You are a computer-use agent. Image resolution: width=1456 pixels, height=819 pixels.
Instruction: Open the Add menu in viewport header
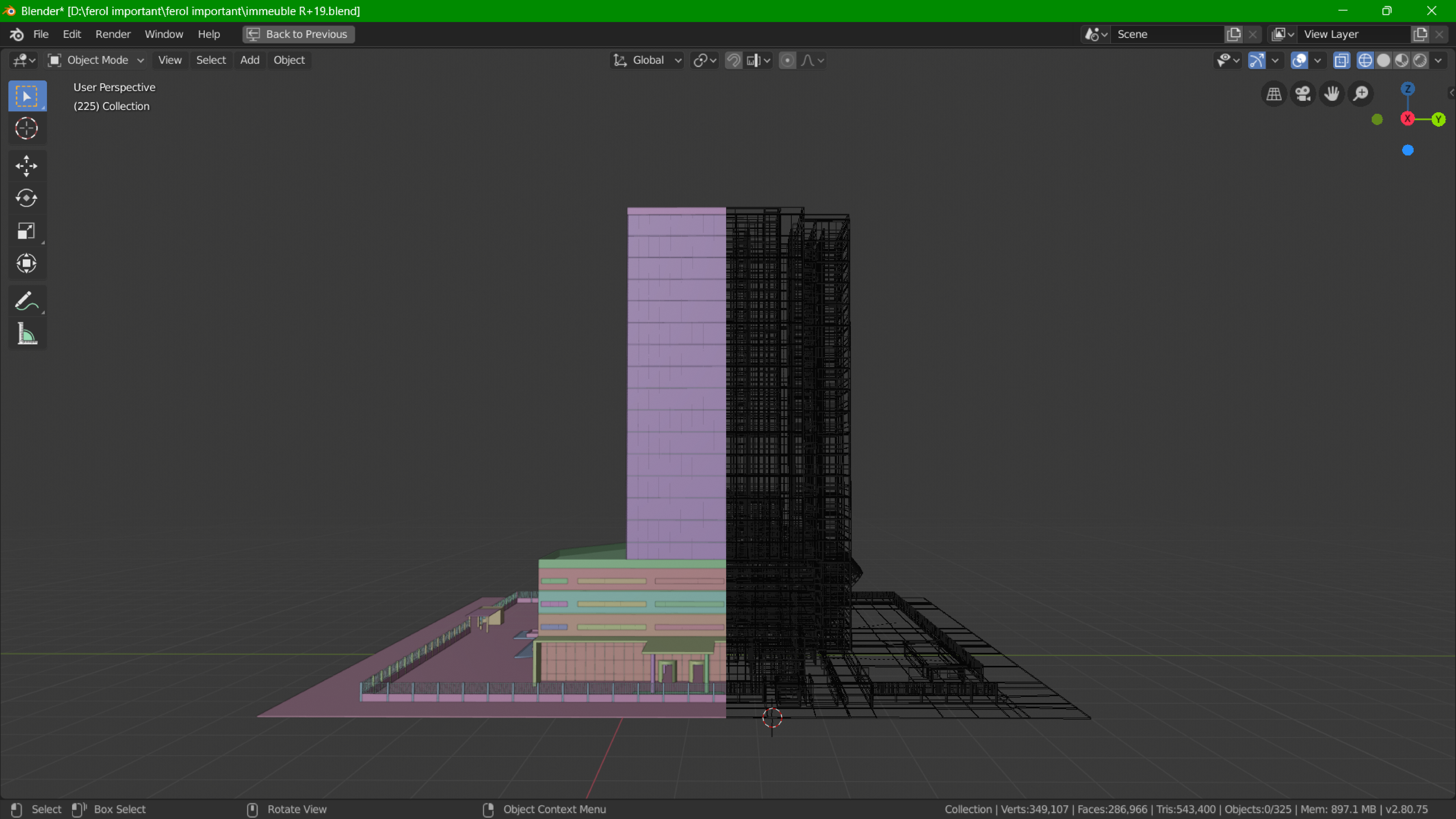point(250,60)
